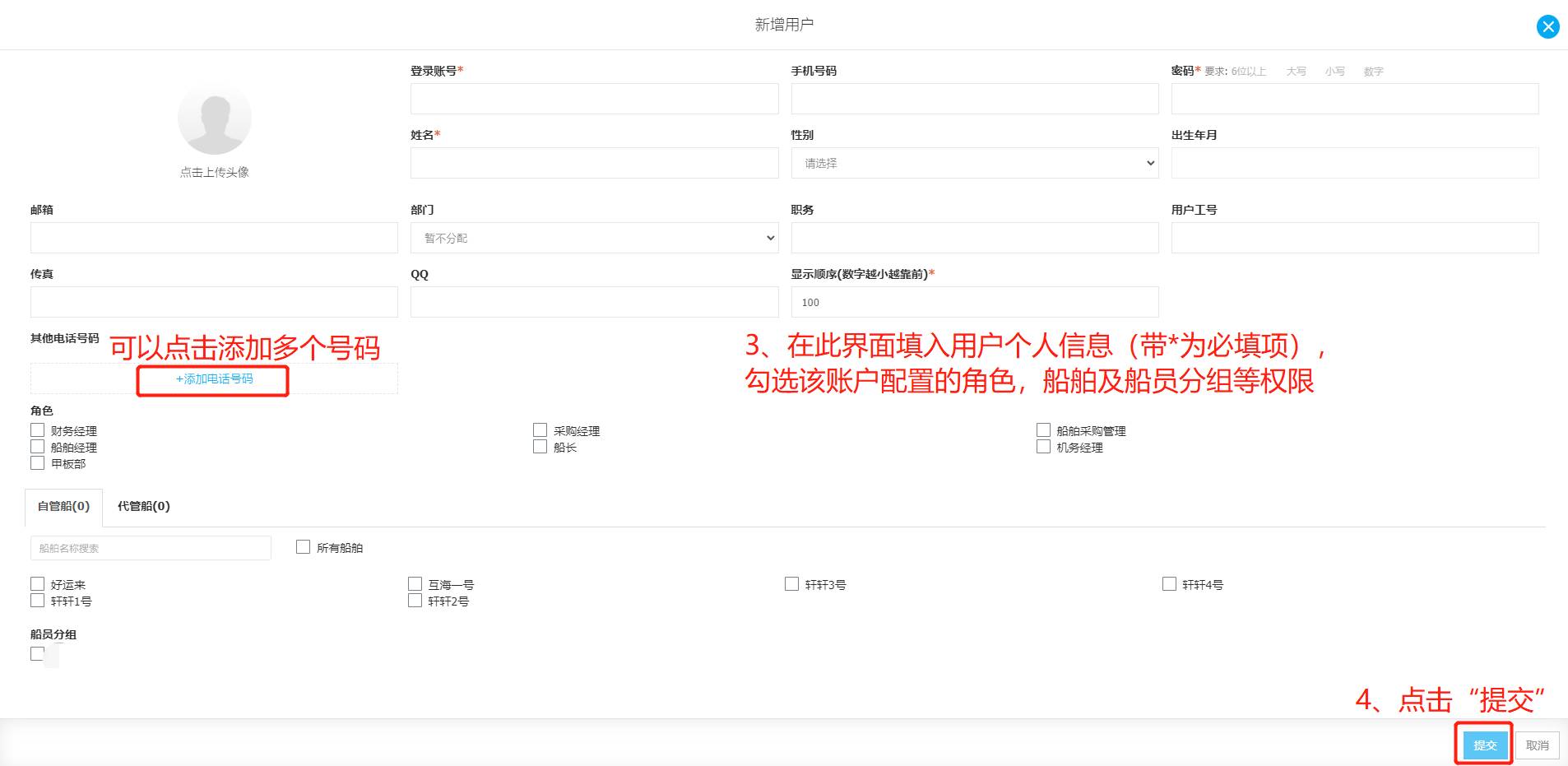This screenshot has height=766, width=1568.
Task: Click into the 密码 input field
Action: click(1355, 99)
